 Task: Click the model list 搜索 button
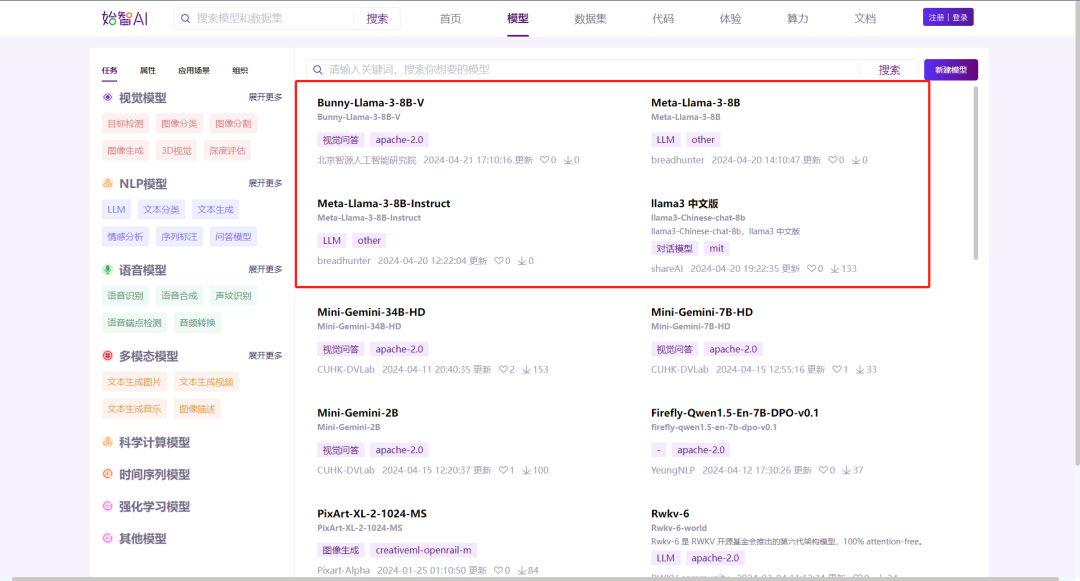point(889,70)
